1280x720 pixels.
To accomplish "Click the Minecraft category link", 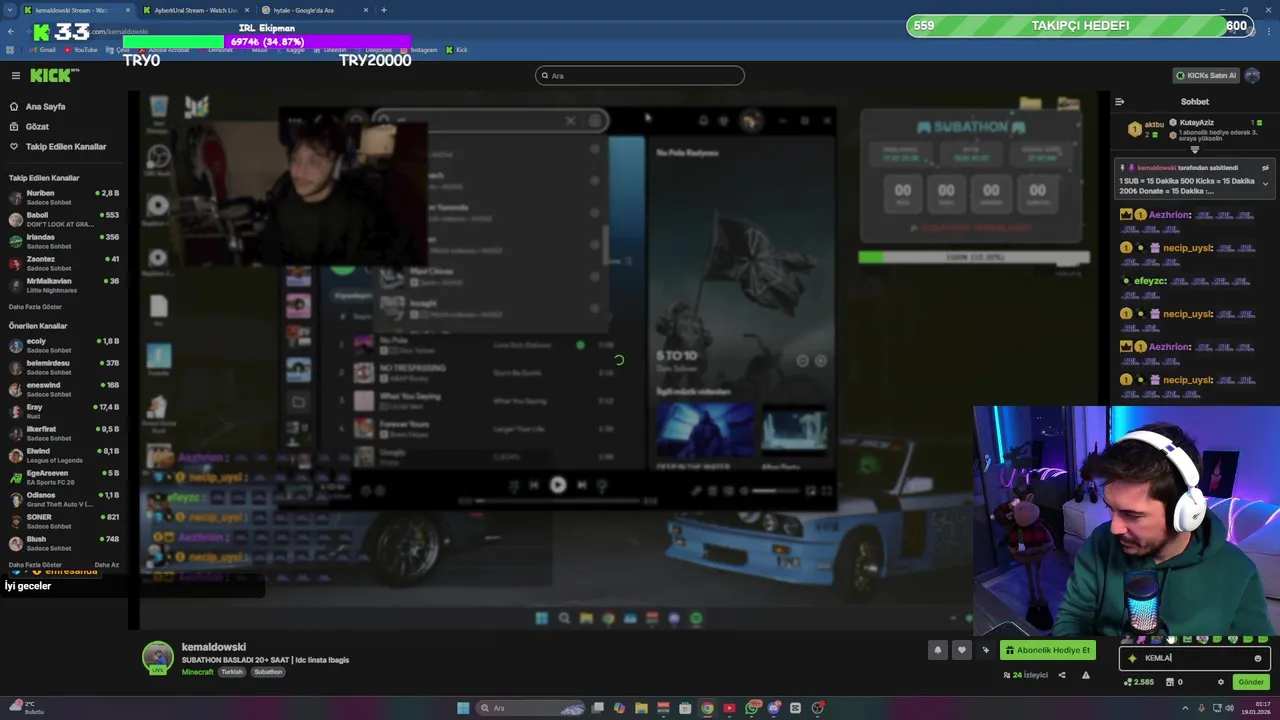I will point(197,672).
